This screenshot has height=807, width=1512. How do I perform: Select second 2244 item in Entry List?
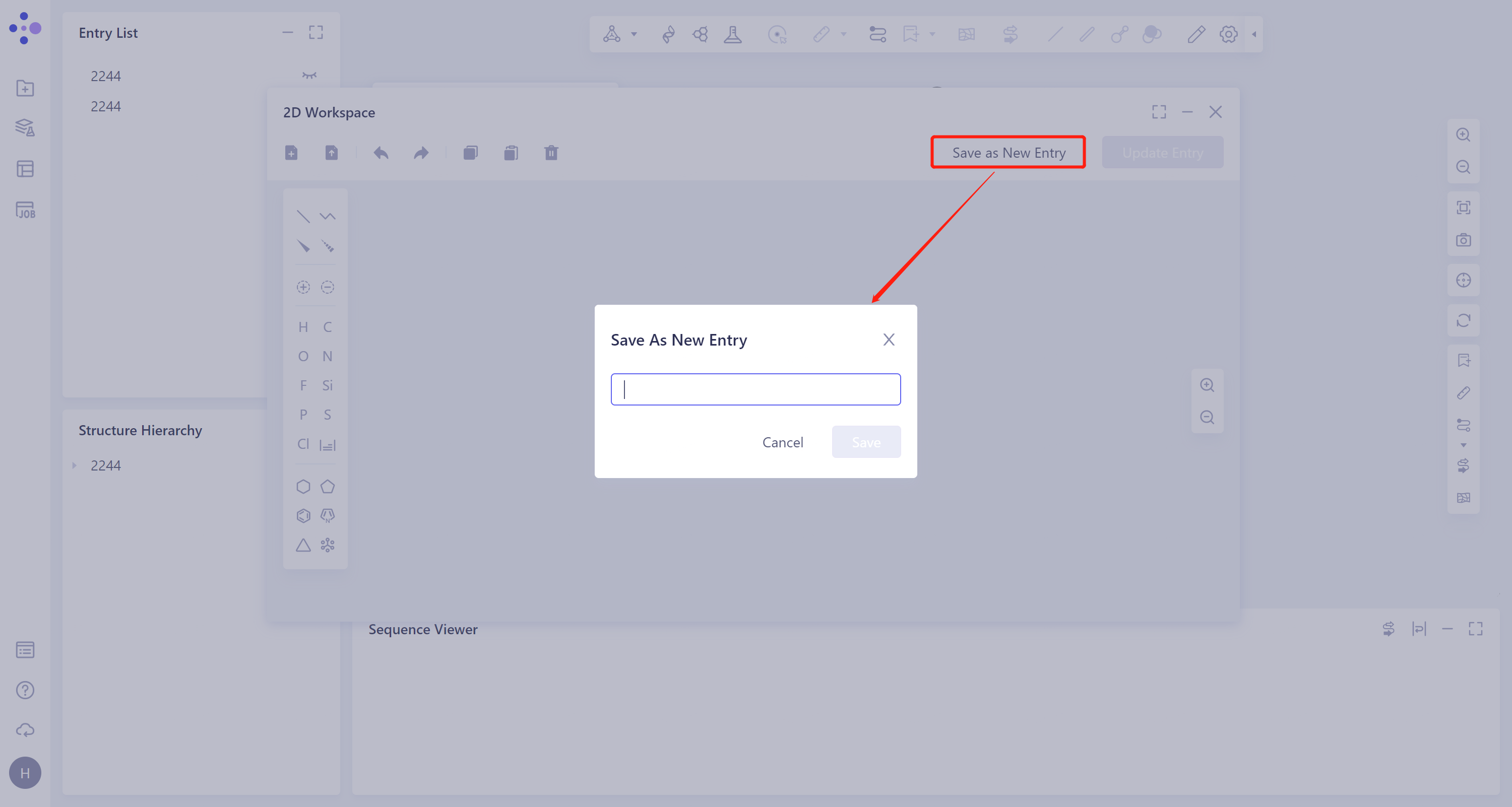coord(106,106)
